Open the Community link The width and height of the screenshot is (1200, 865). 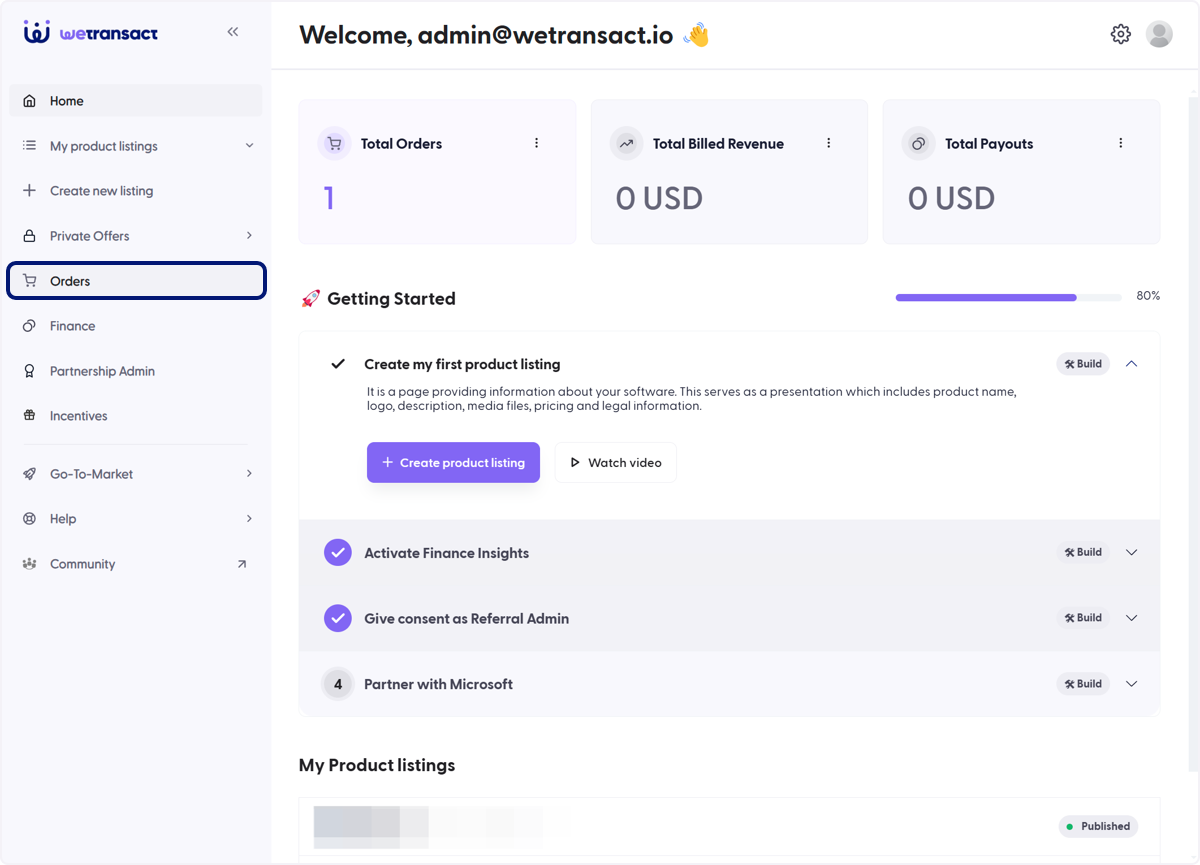136,564
